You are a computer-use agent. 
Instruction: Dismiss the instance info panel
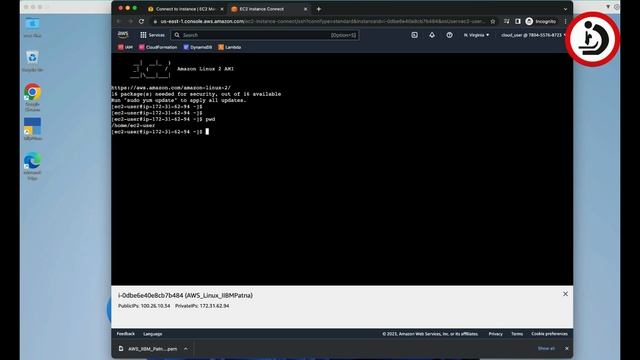565,294
